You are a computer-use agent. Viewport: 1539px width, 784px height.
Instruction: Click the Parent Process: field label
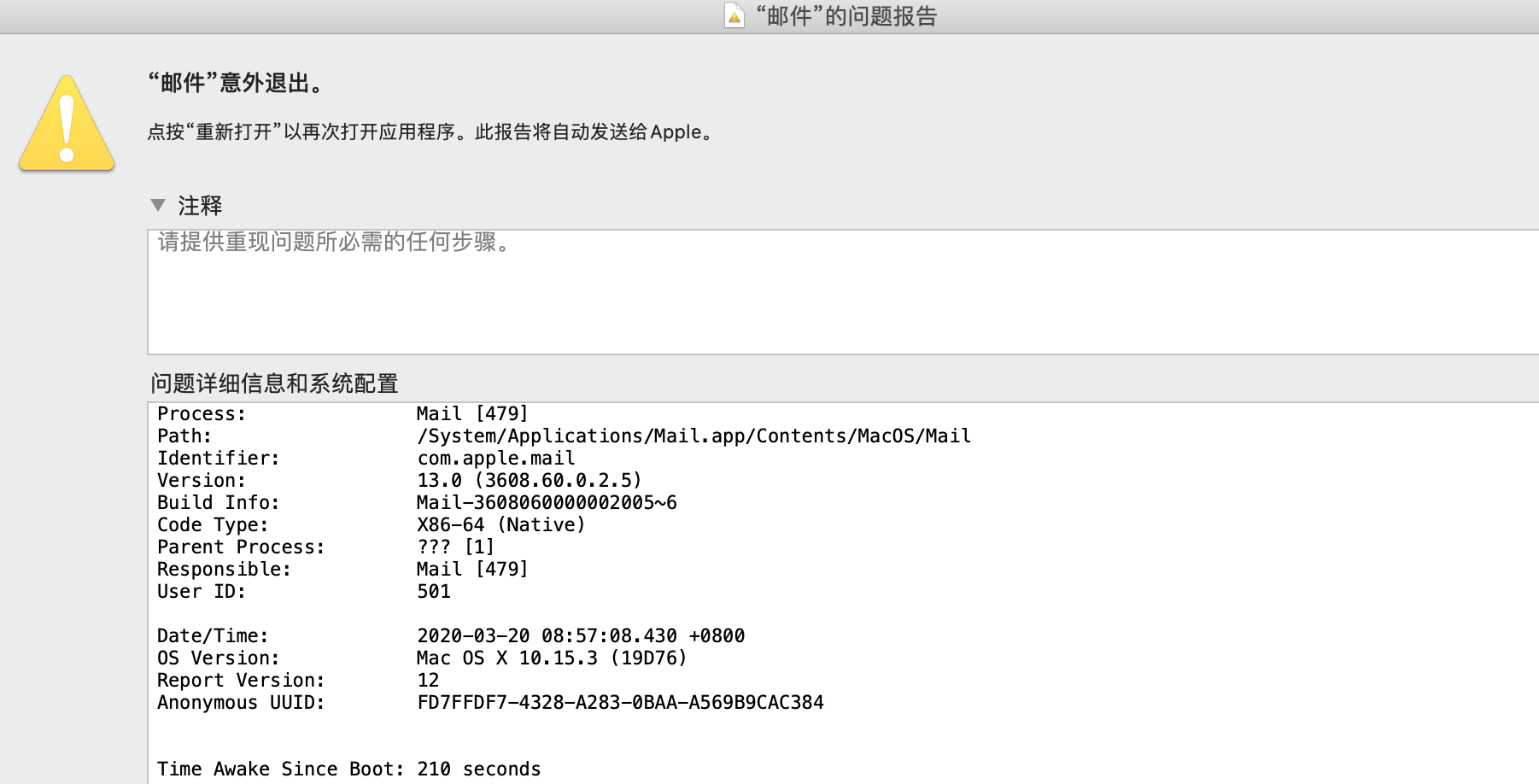(241, 547)
